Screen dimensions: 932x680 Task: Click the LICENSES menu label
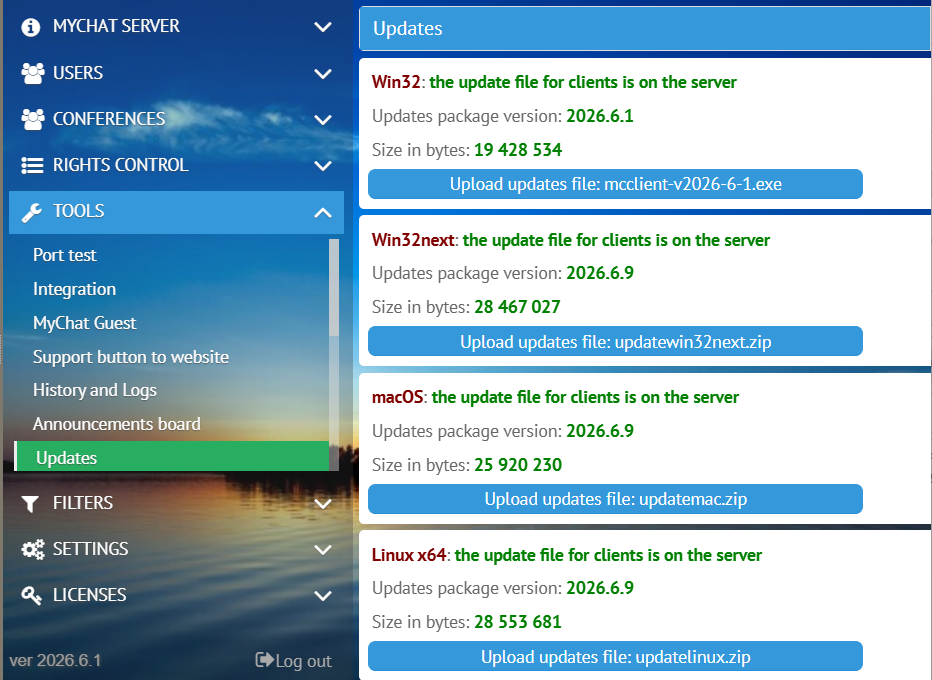89,594
